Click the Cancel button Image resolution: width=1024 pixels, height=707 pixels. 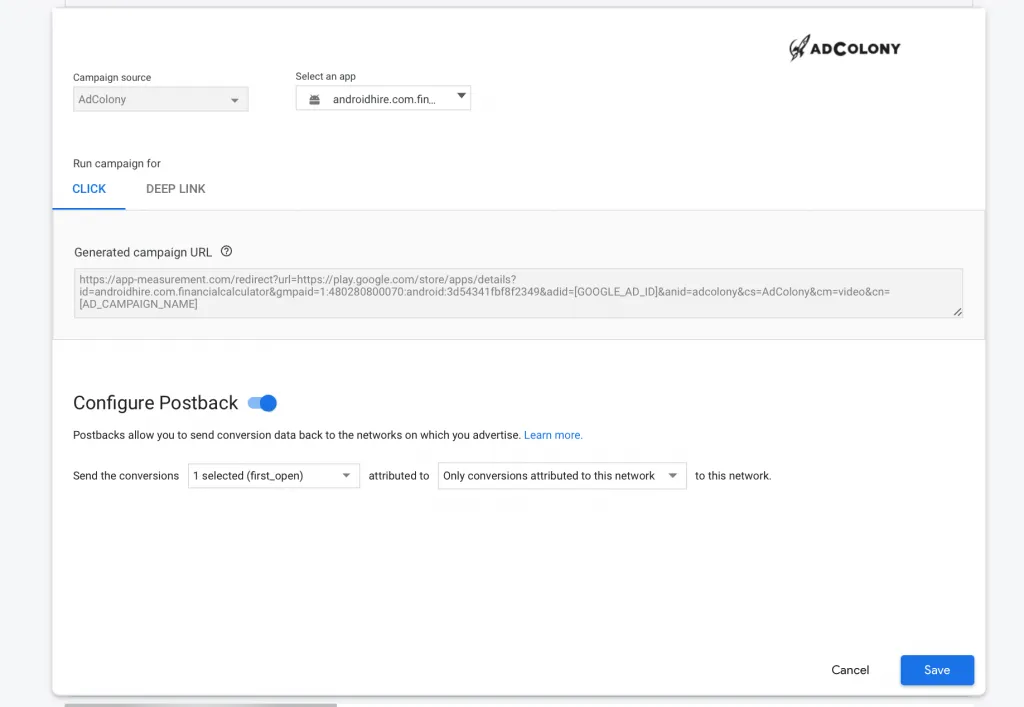coord(850,670)
